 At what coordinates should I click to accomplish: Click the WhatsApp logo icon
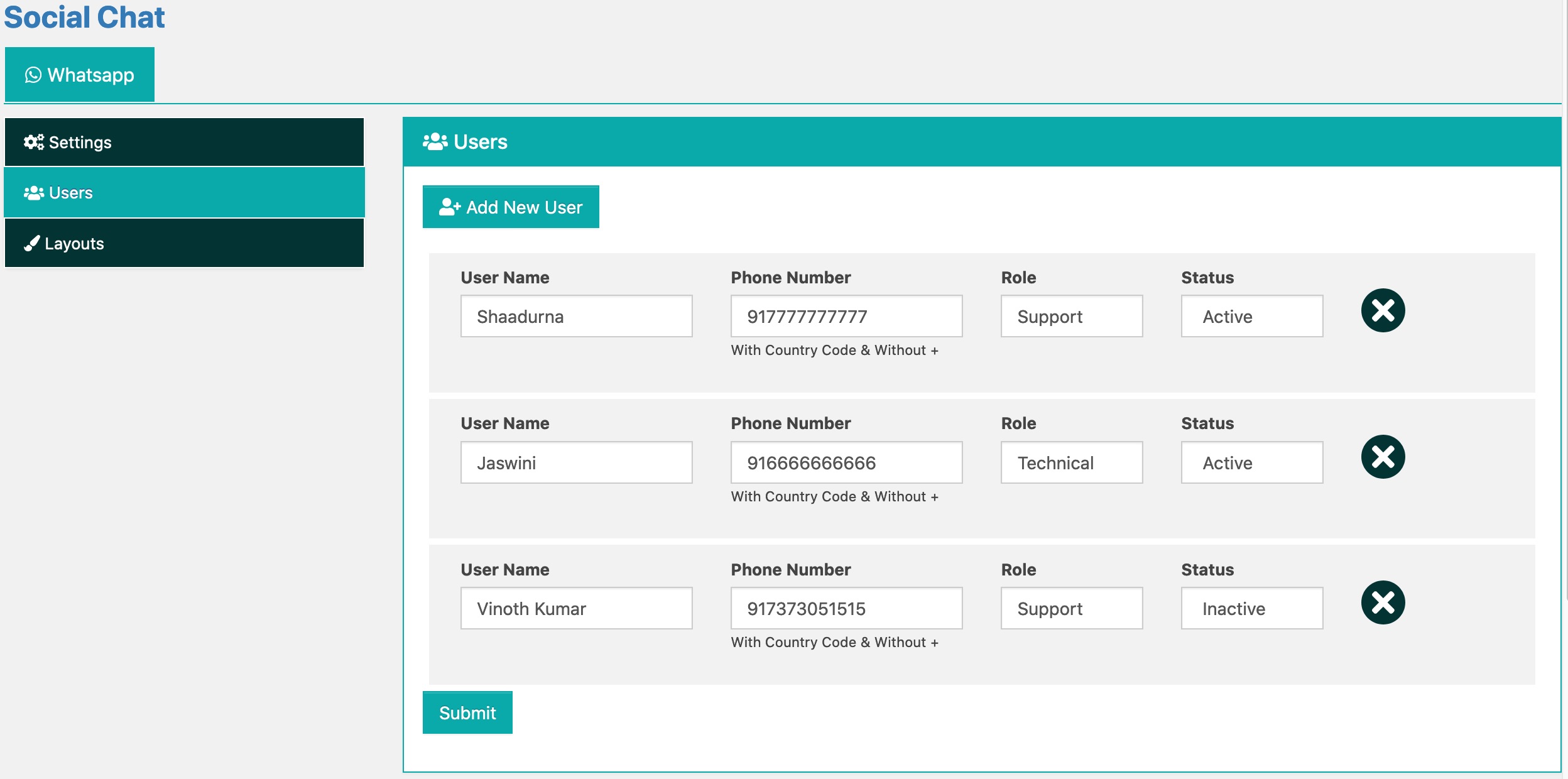pos(33,75)
